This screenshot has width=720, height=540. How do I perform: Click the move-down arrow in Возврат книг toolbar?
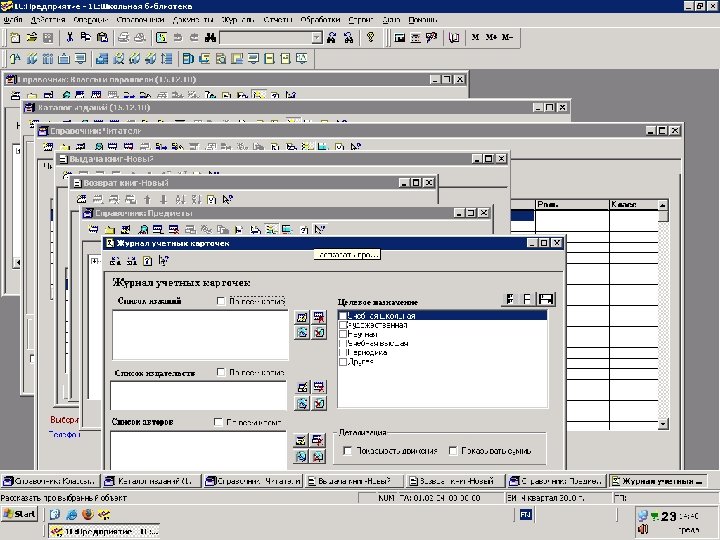coord(163,199)
